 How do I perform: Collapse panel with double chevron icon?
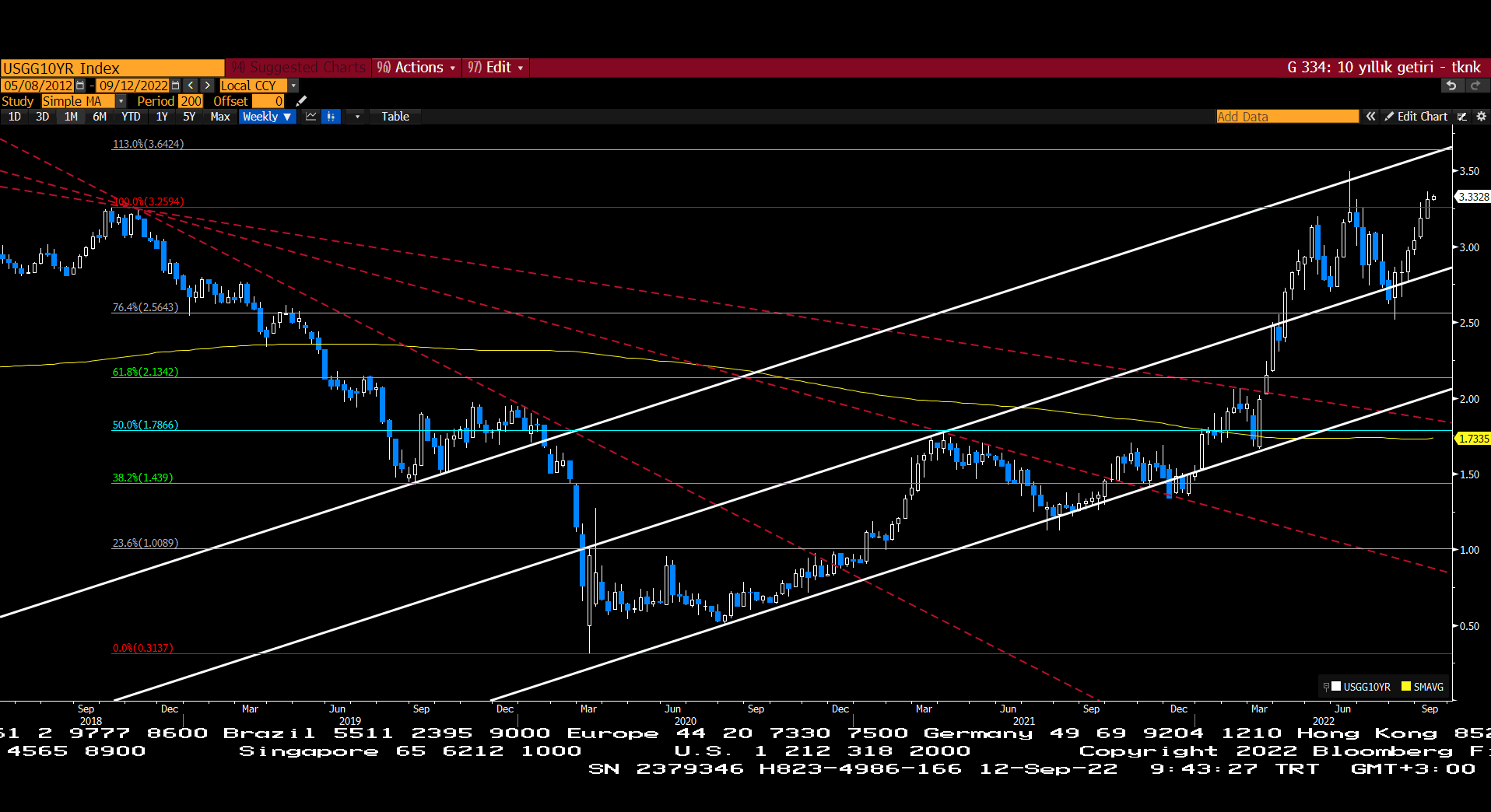(x=1371, y=117)
